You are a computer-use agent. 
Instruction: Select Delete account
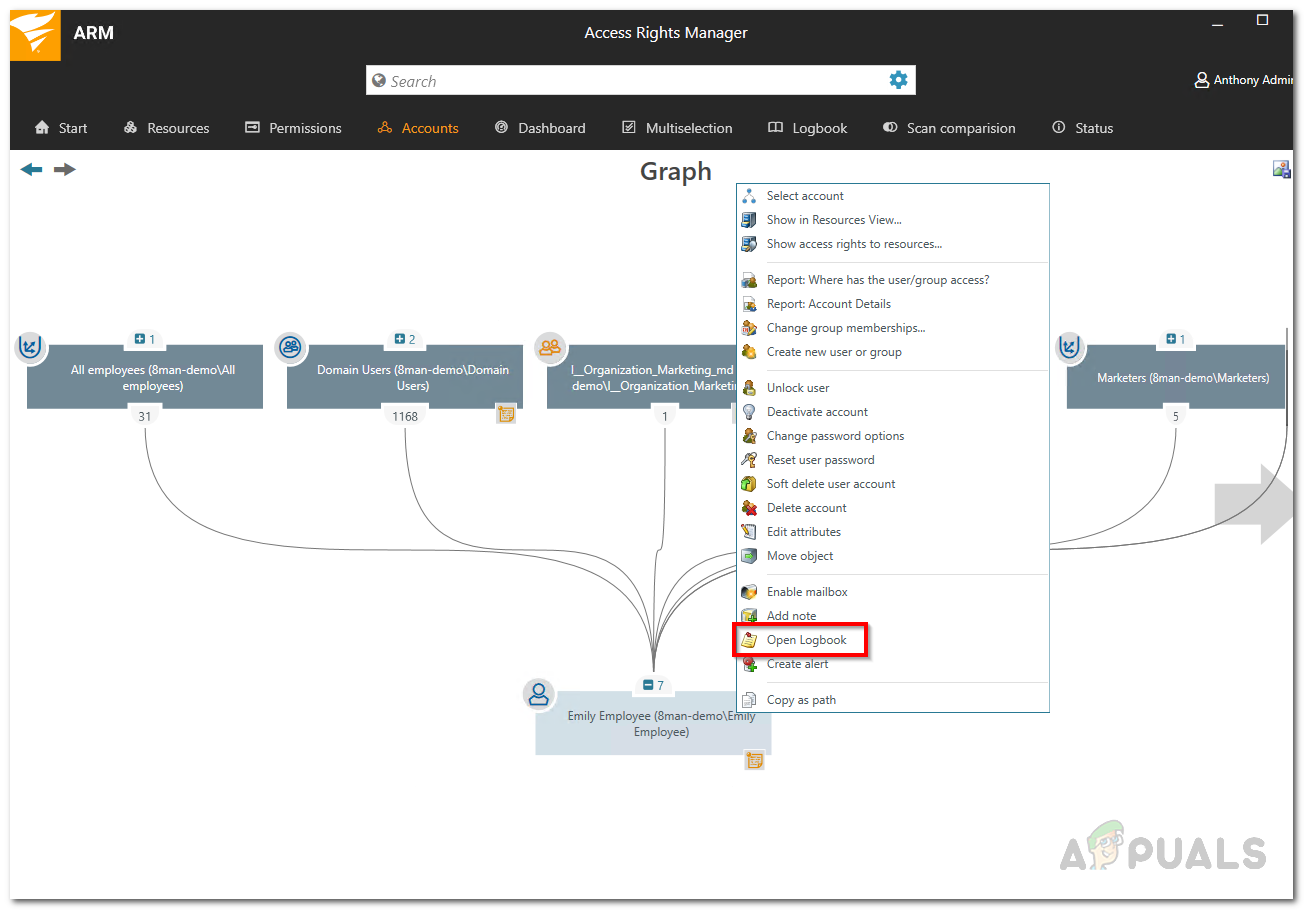893,508
